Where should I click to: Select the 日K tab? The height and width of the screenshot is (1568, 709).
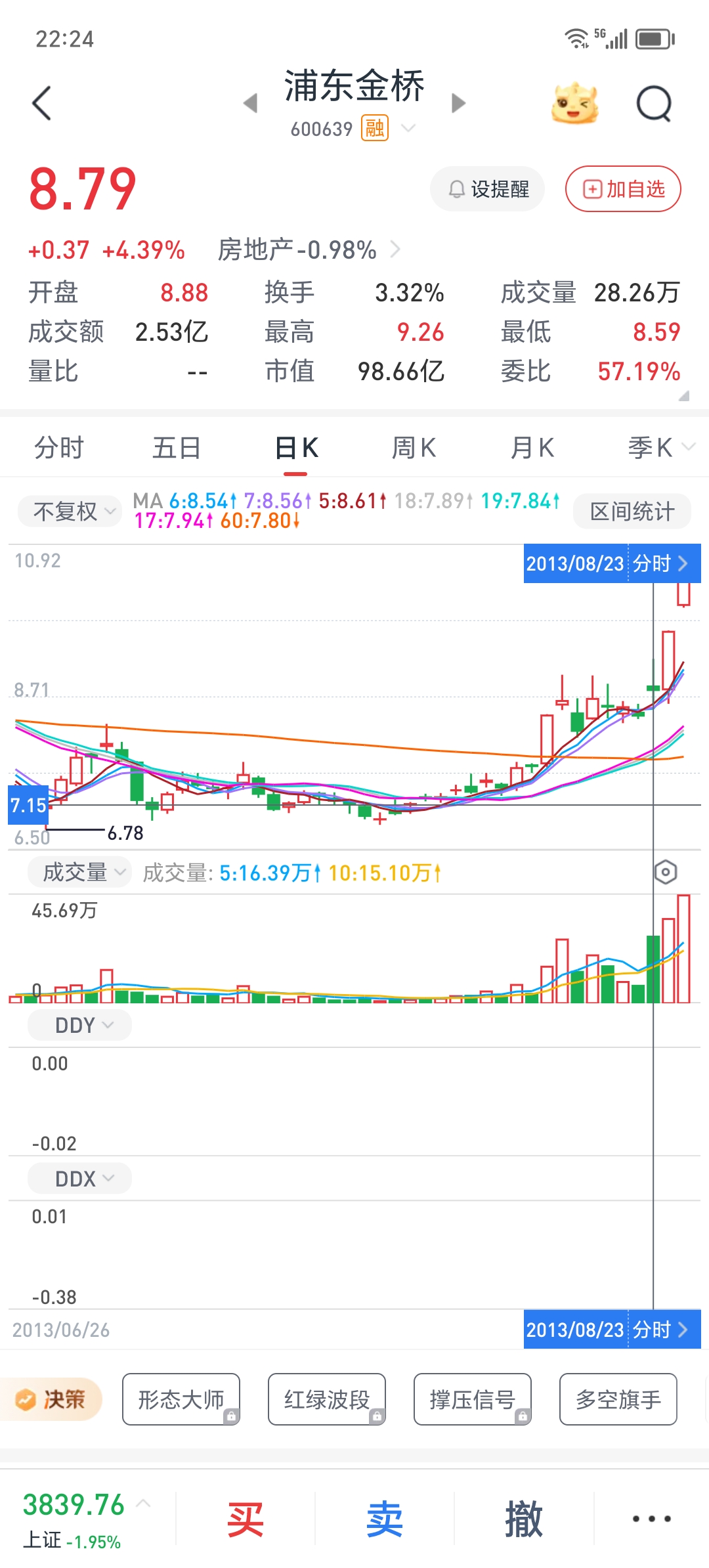pos(296,448)
